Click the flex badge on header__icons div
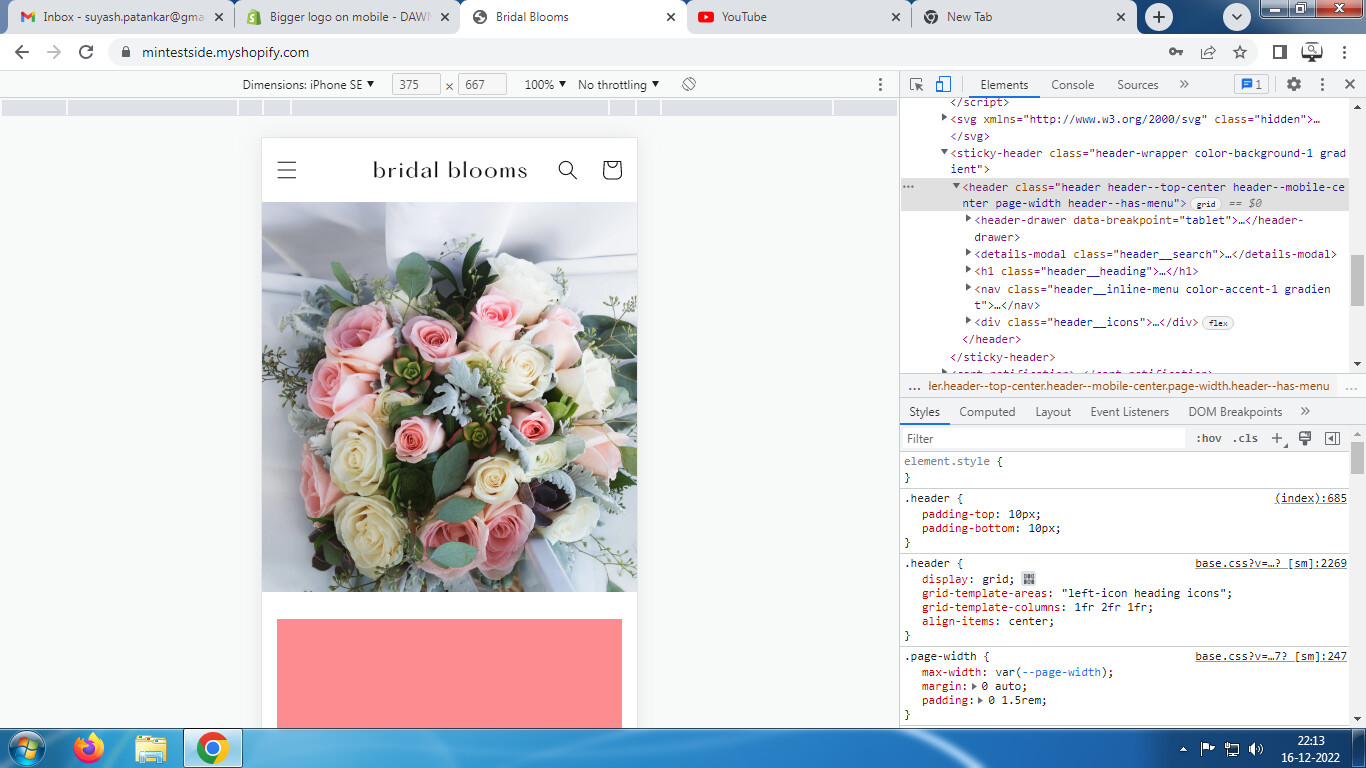Screen dimensions: 1366x768 click(x=1218, y=323)
